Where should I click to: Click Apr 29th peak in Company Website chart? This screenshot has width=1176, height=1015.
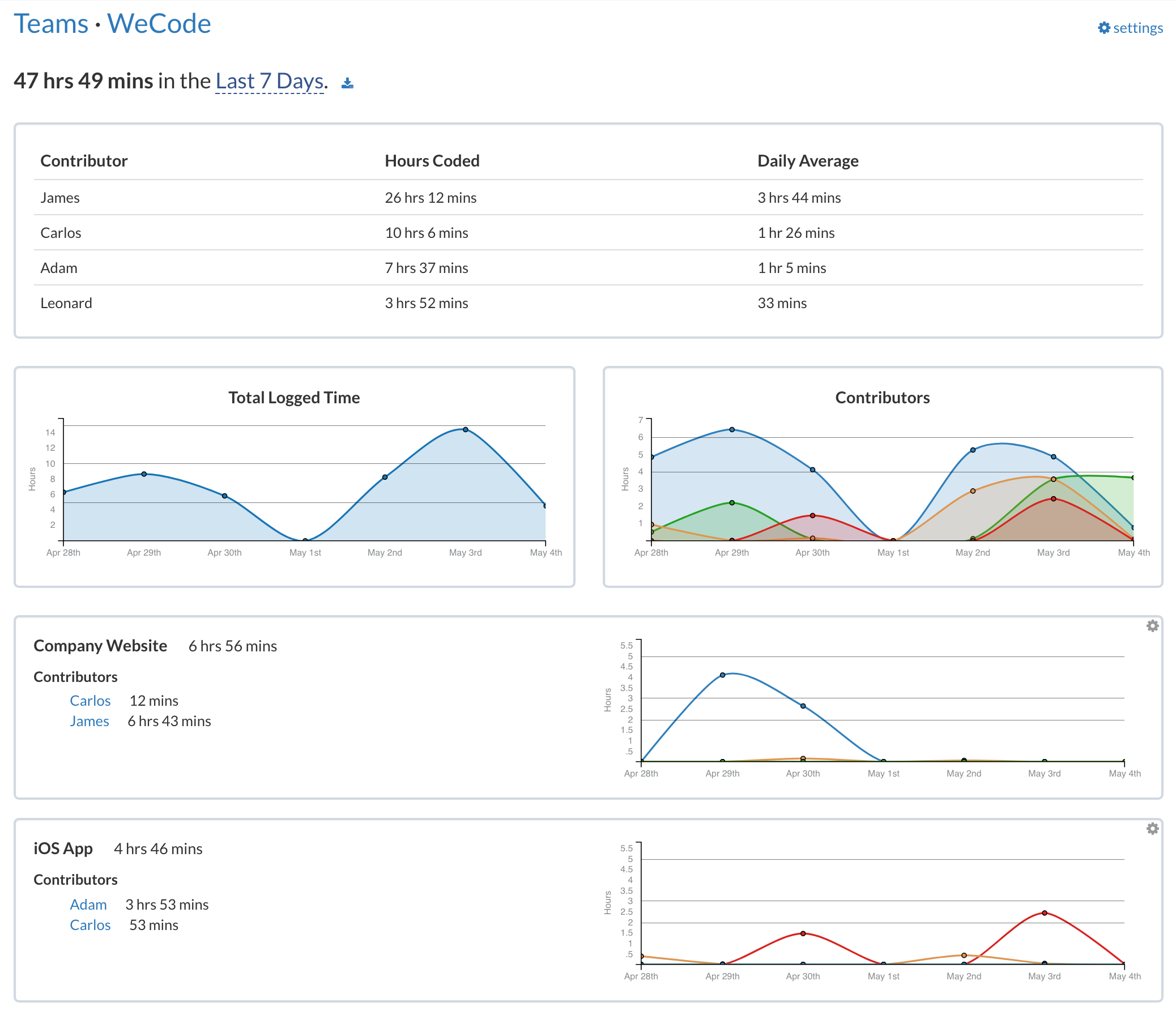click(722, 675)
